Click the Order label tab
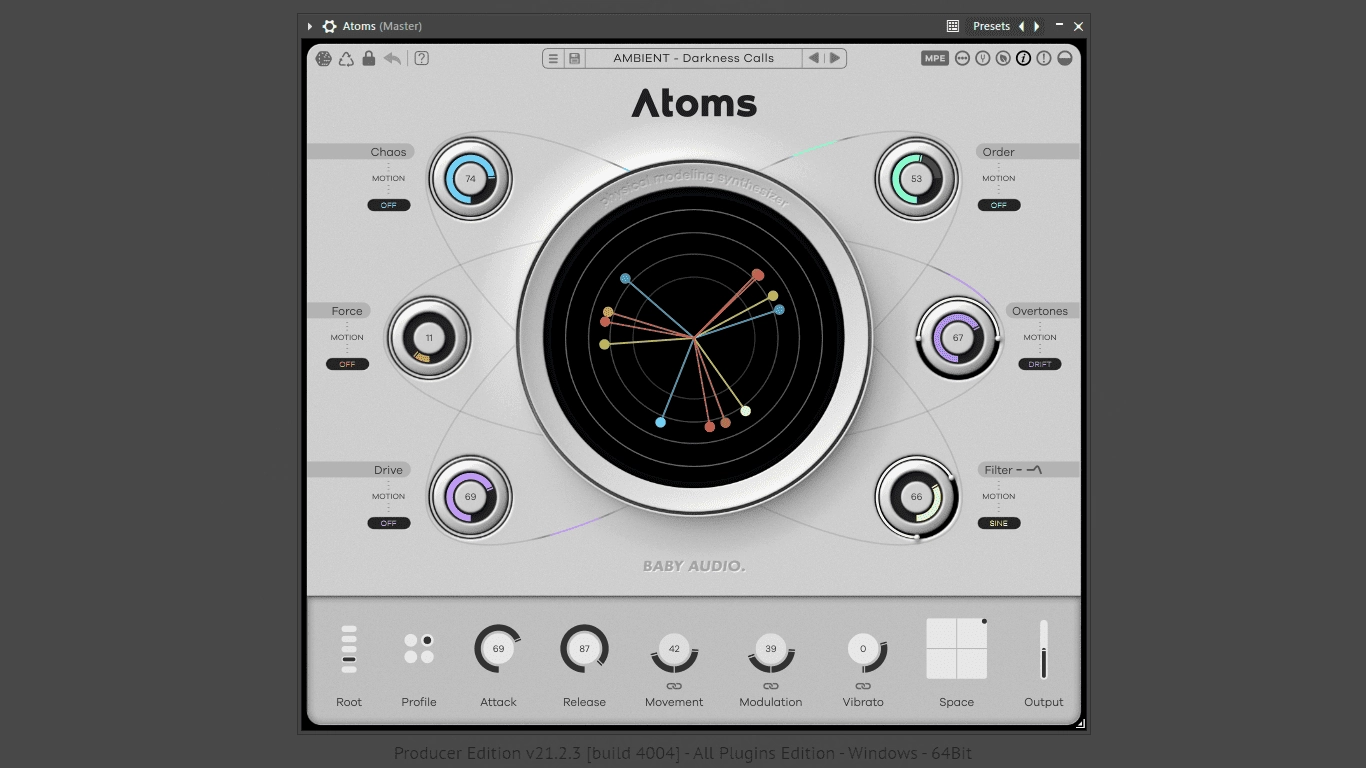The width and height of the screenshot is (1366, 768). [x=1028, y=152]
